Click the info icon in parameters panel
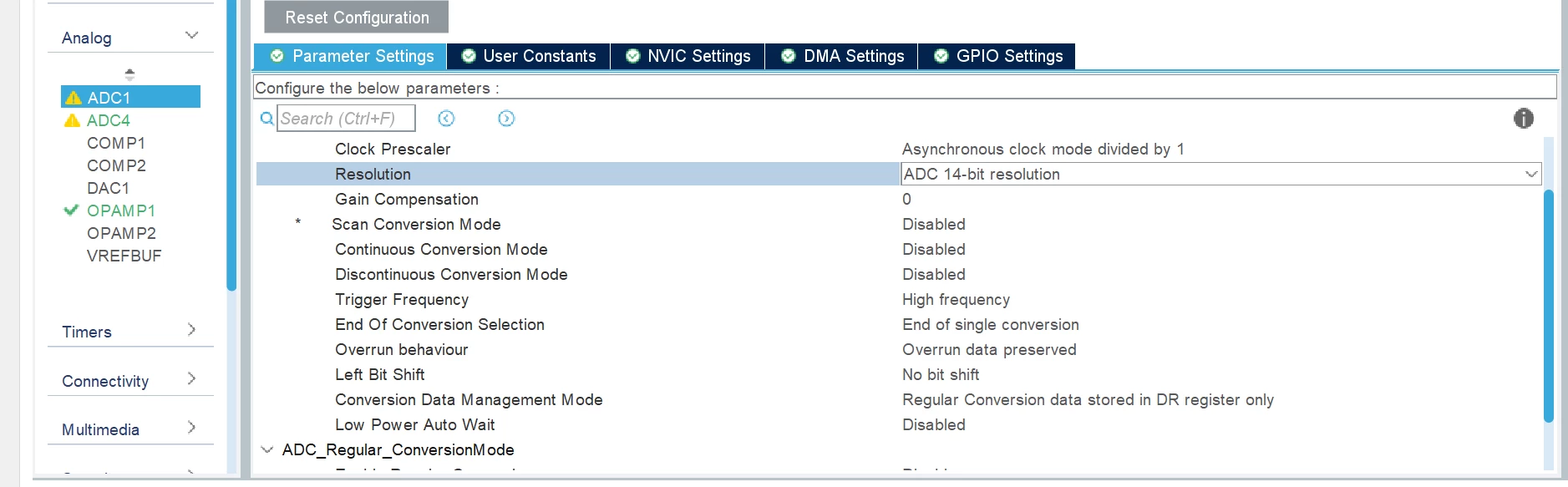 pos(1523,119)
